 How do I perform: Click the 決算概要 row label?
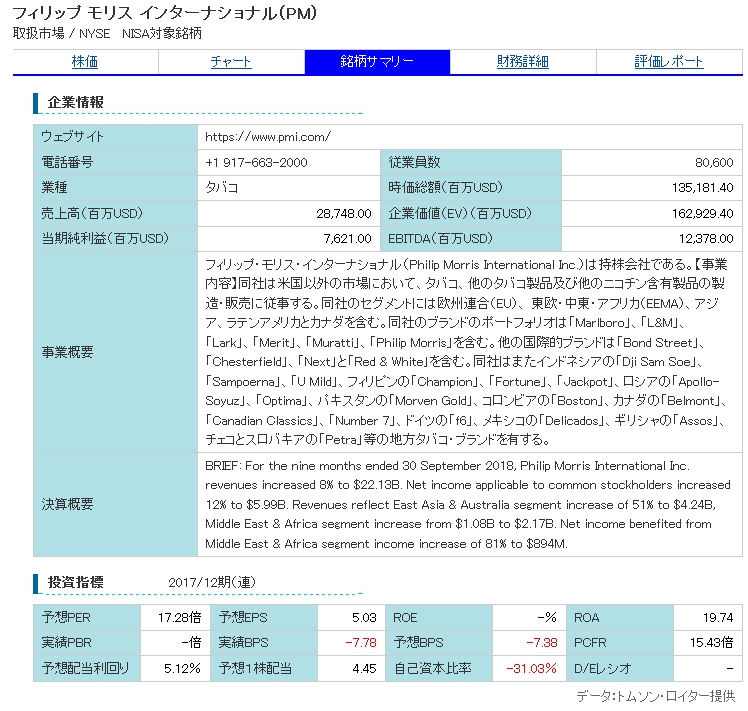(65, 504)
